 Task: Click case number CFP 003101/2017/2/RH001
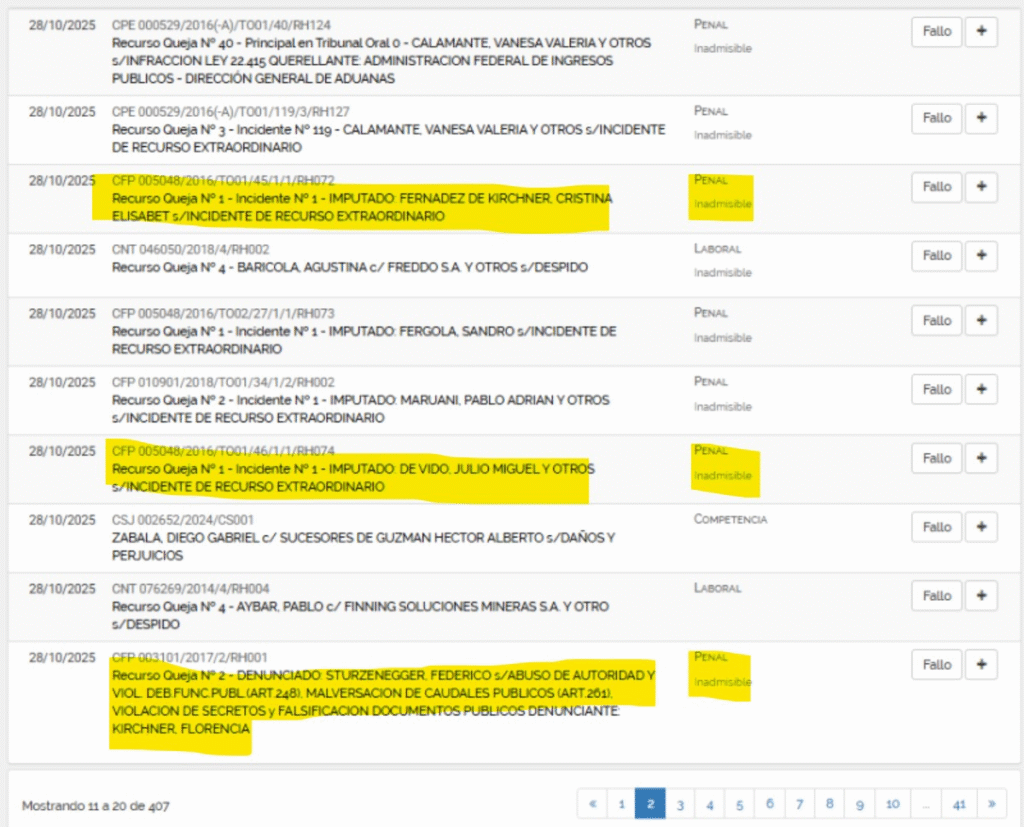pyautogui.click(x=189, y=657)
